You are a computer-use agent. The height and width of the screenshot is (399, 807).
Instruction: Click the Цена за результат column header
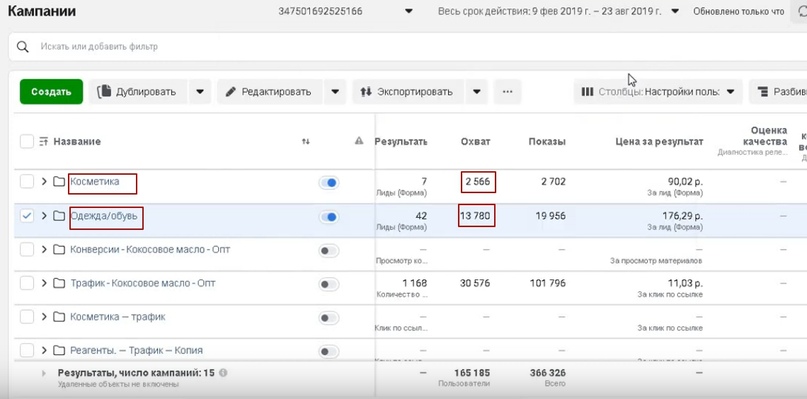pyautogui.click(x=659, y=142)
